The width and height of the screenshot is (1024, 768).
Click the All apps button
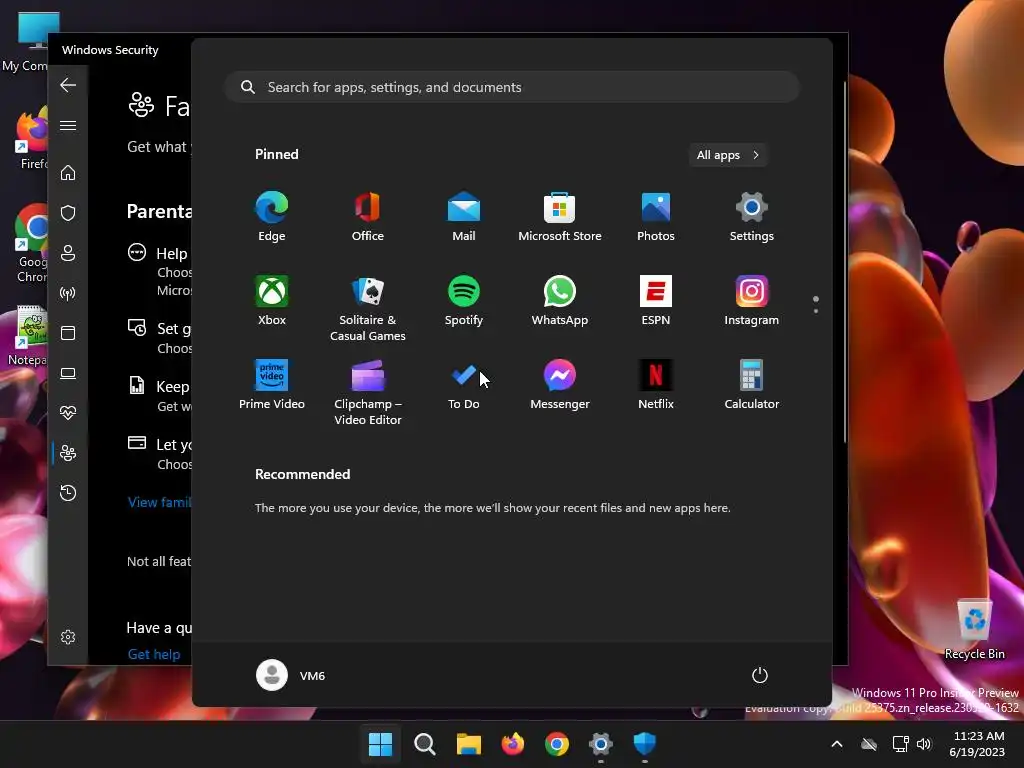coord(728,155)
